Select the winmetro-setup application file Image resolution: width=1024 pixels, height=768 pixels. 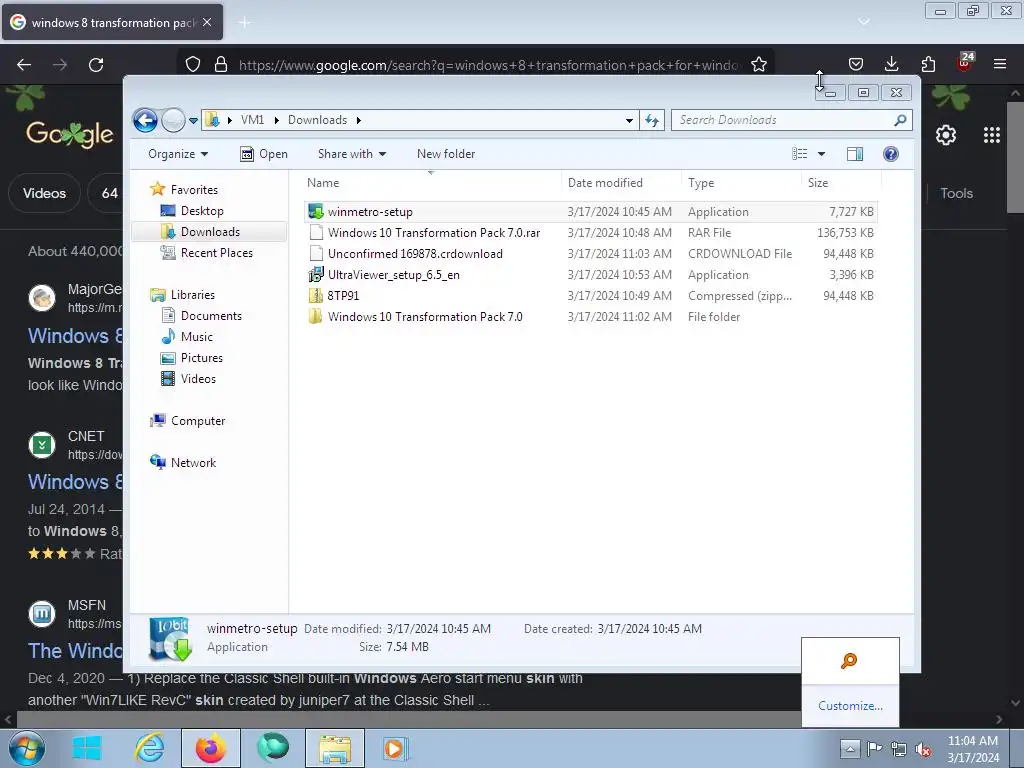click(591, 212)
